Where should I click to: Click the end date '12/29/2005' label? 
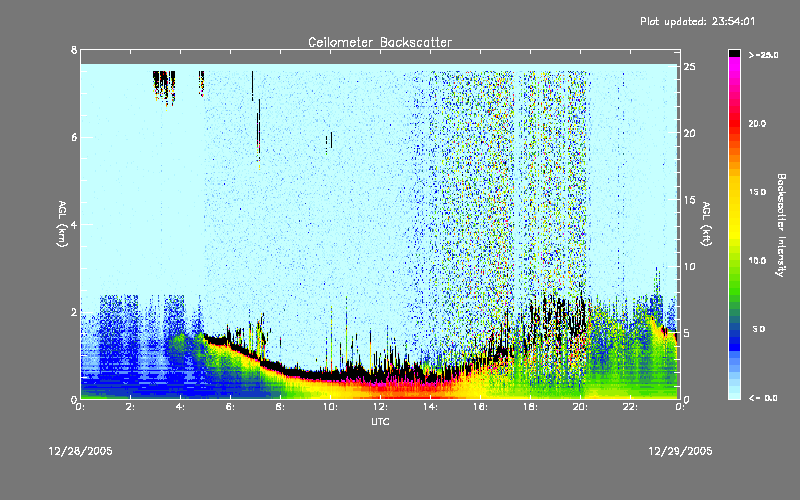[680, 451]
